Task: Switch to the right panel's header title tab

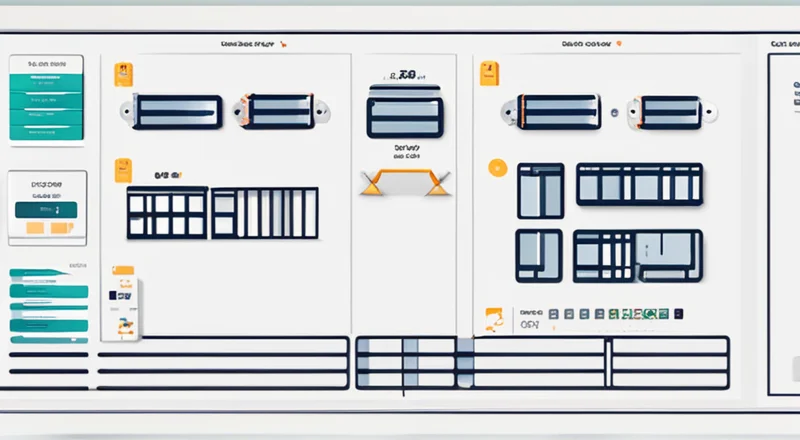Action: point(587,44)
